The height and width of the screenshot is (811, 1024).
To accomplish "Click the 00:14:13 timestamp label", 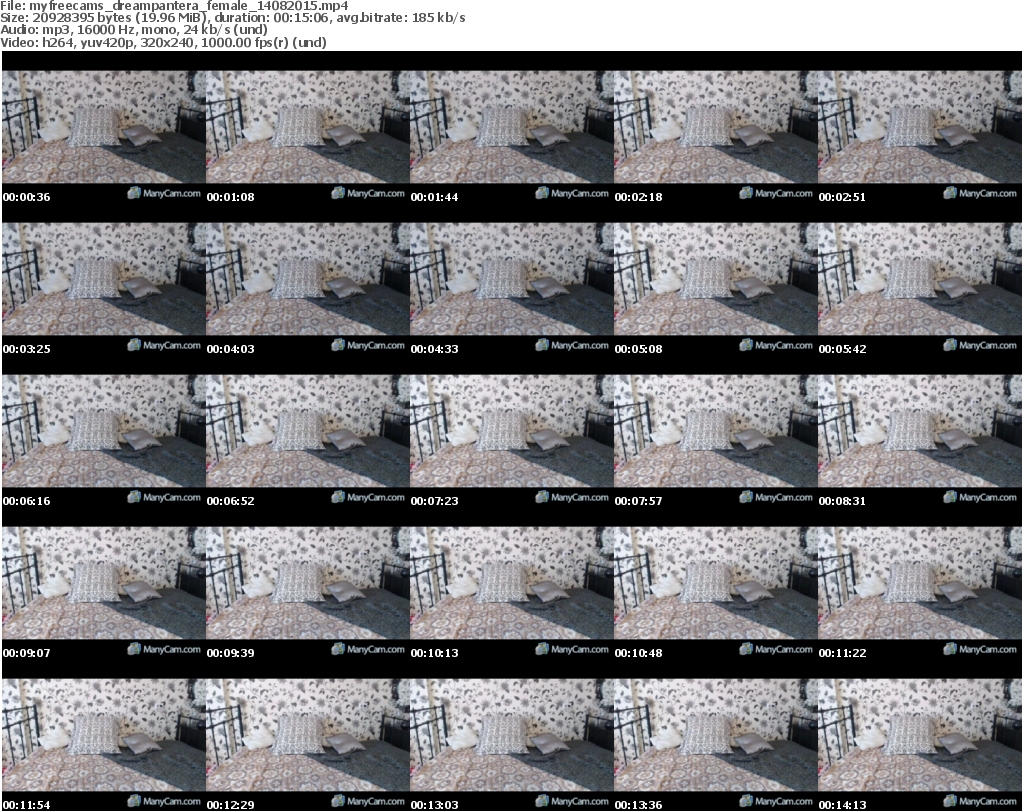I will tap(842, 805).
